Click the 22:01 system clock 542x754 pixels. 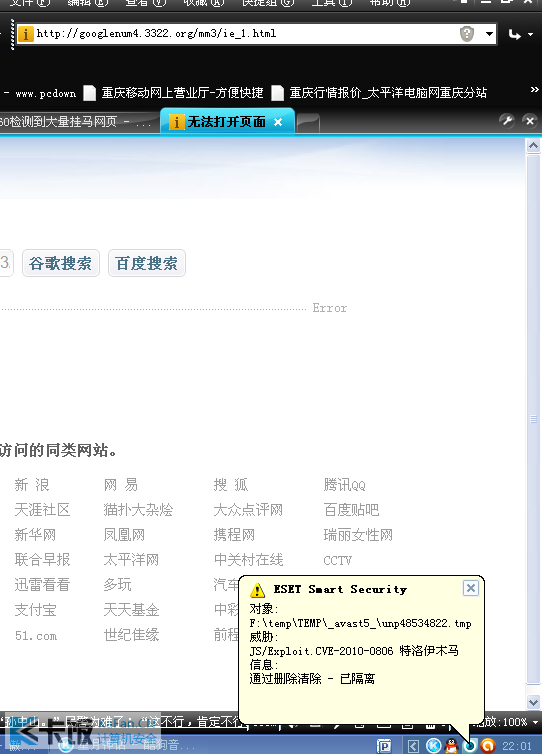click(x=517, y=746)
